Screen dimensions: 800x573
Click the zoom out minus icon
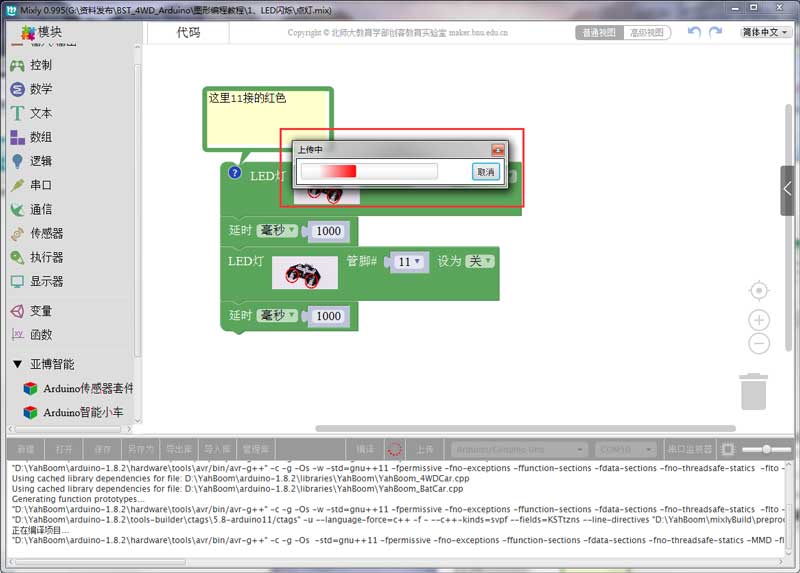click(x=759, y=344)
